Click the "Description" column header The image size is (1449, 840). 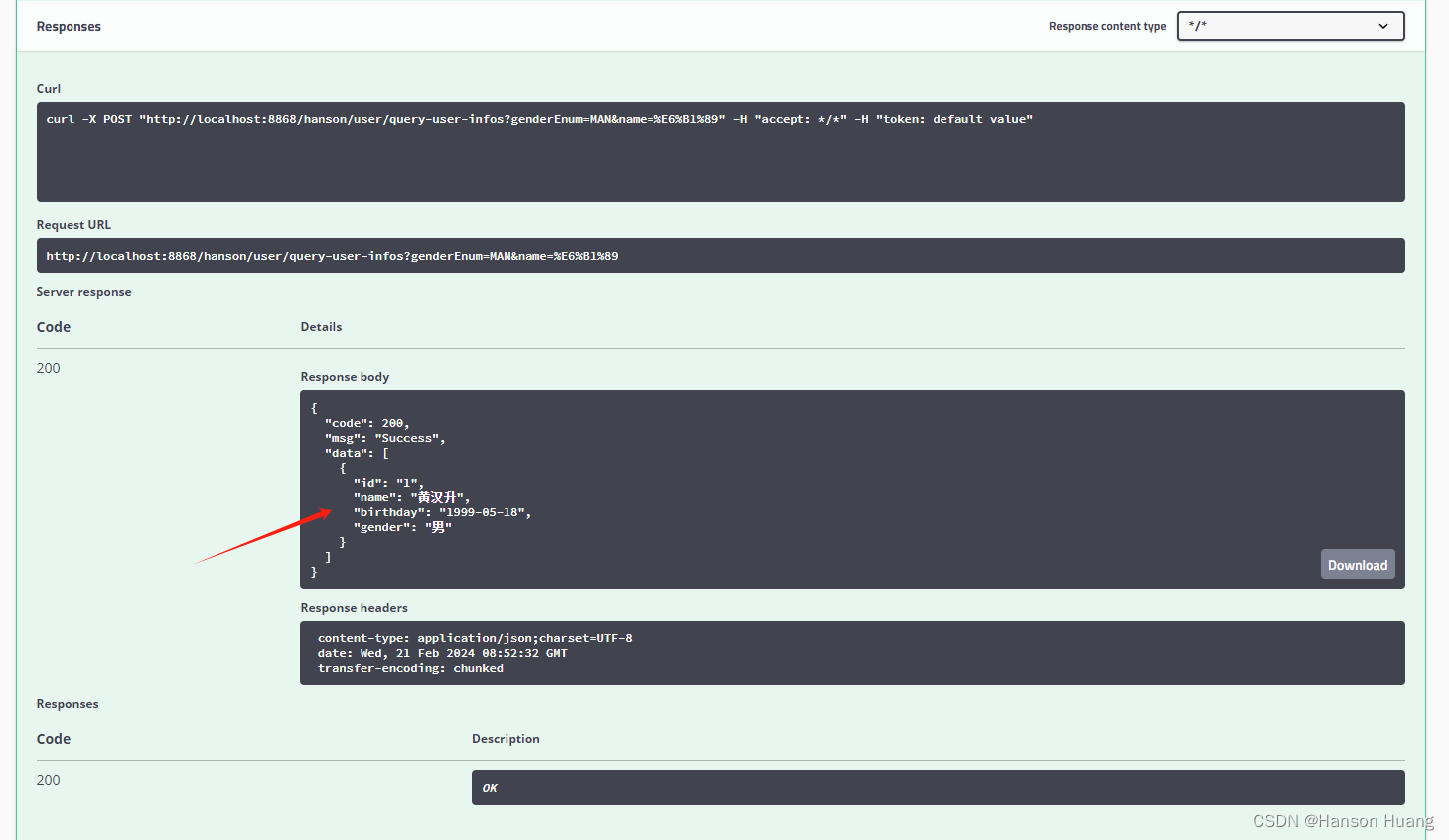[x=506, y=739]
